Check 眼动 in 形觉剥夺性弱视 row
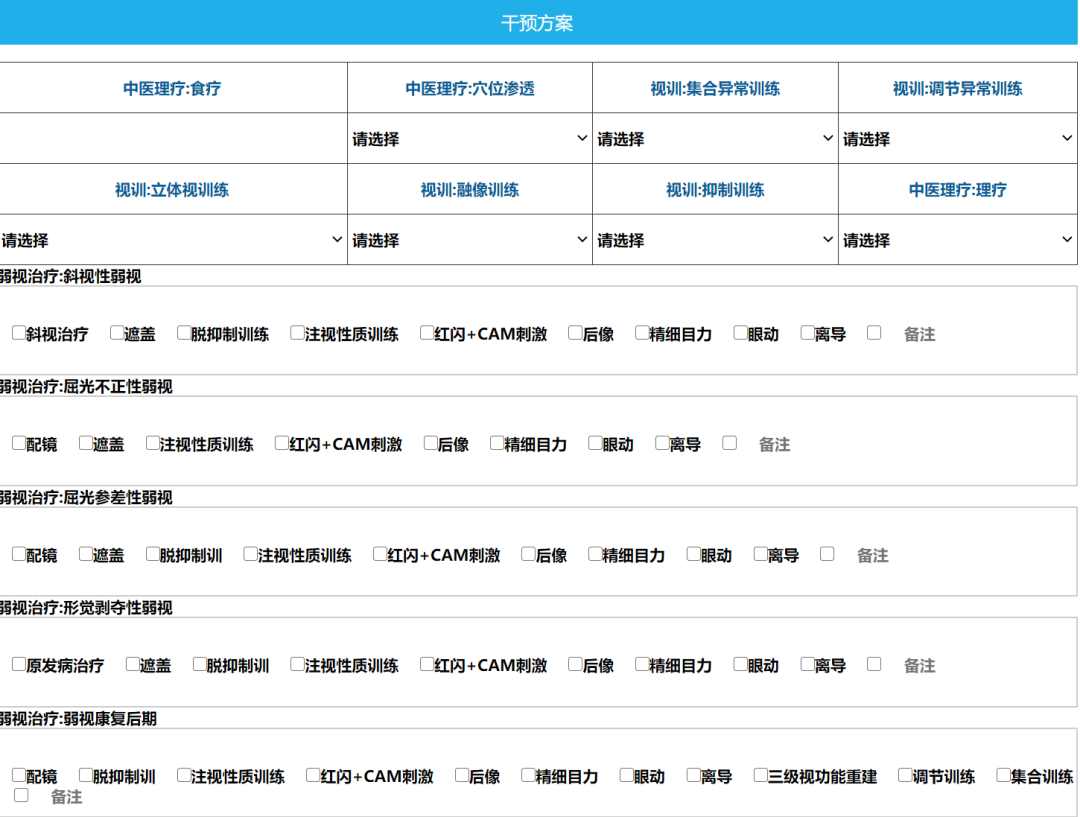Viewport: 1080px width, 817px height. tap(740, 664)
